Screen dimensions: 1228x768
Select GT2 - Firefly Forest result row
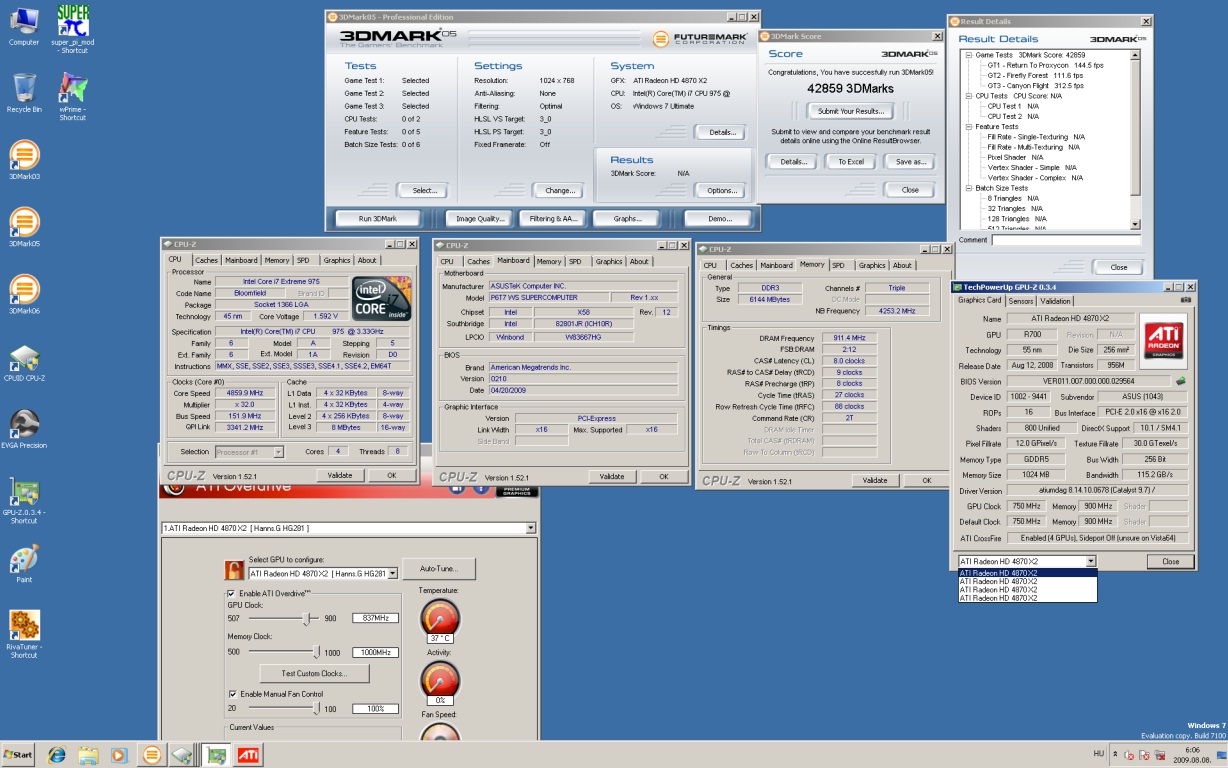[x=1035, y=75]
